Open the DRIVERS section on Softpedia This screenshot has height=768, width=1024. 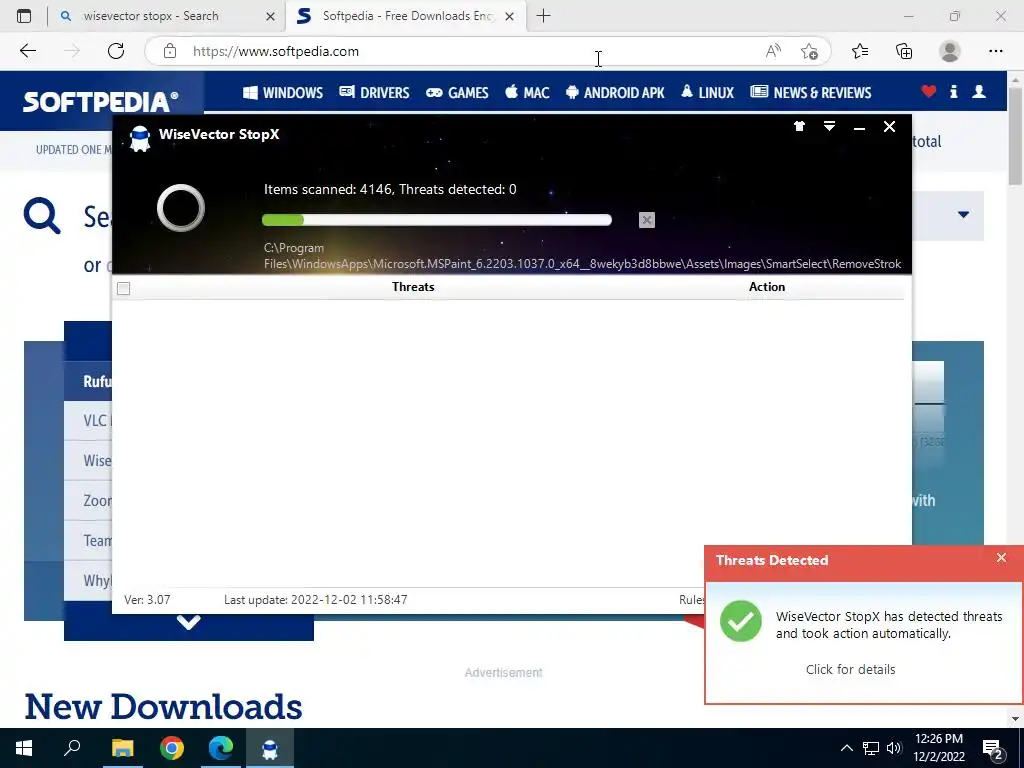coord(374,93)
